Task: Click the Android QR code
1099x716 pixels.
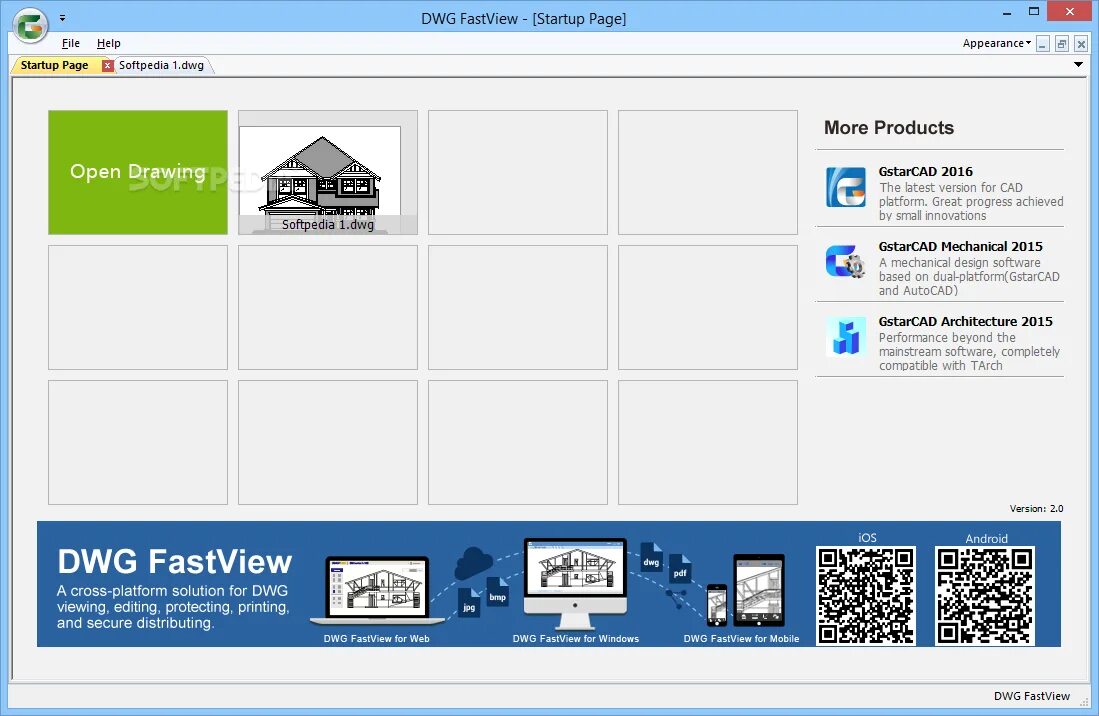Action: pos(985,595)
